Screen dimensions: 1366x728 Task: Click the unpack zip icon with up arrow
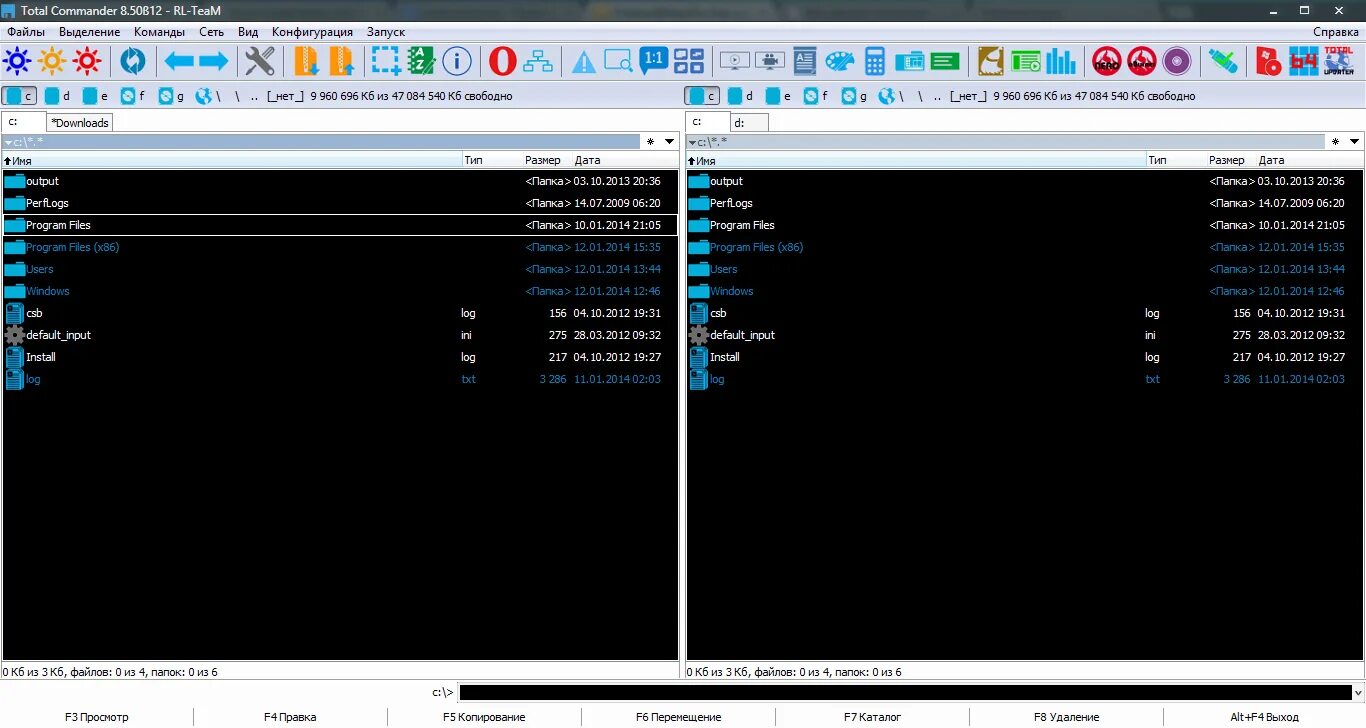click(342, 62)
